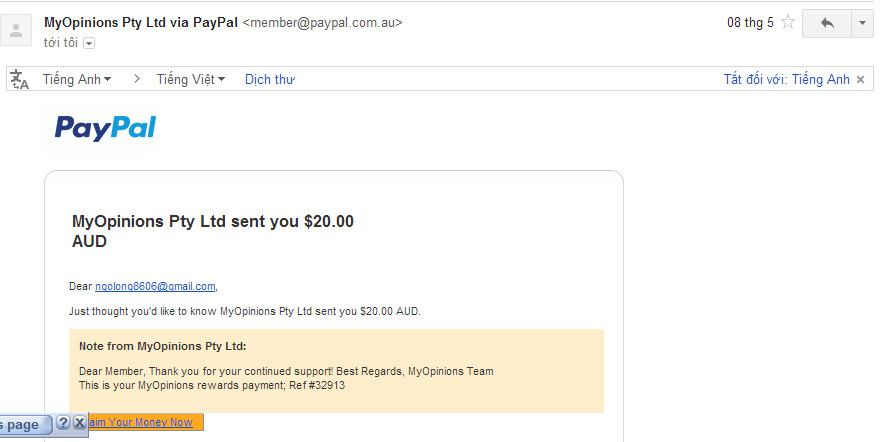Click the date '08 thg 5'
The width and height of the screenshot is (889, 442).
(750, 23)
